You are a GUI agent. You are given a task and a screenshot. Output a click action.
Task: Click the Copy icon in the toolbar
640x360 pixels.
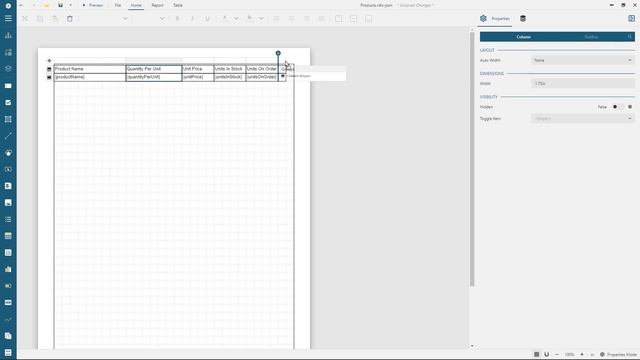click(40, 19)
